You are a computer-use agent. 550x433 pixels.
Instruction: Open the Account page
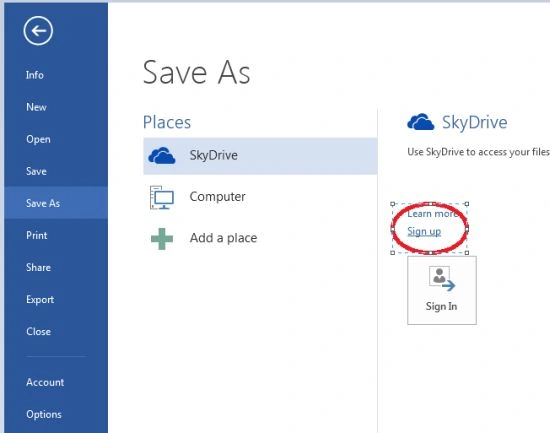[45, 382]
